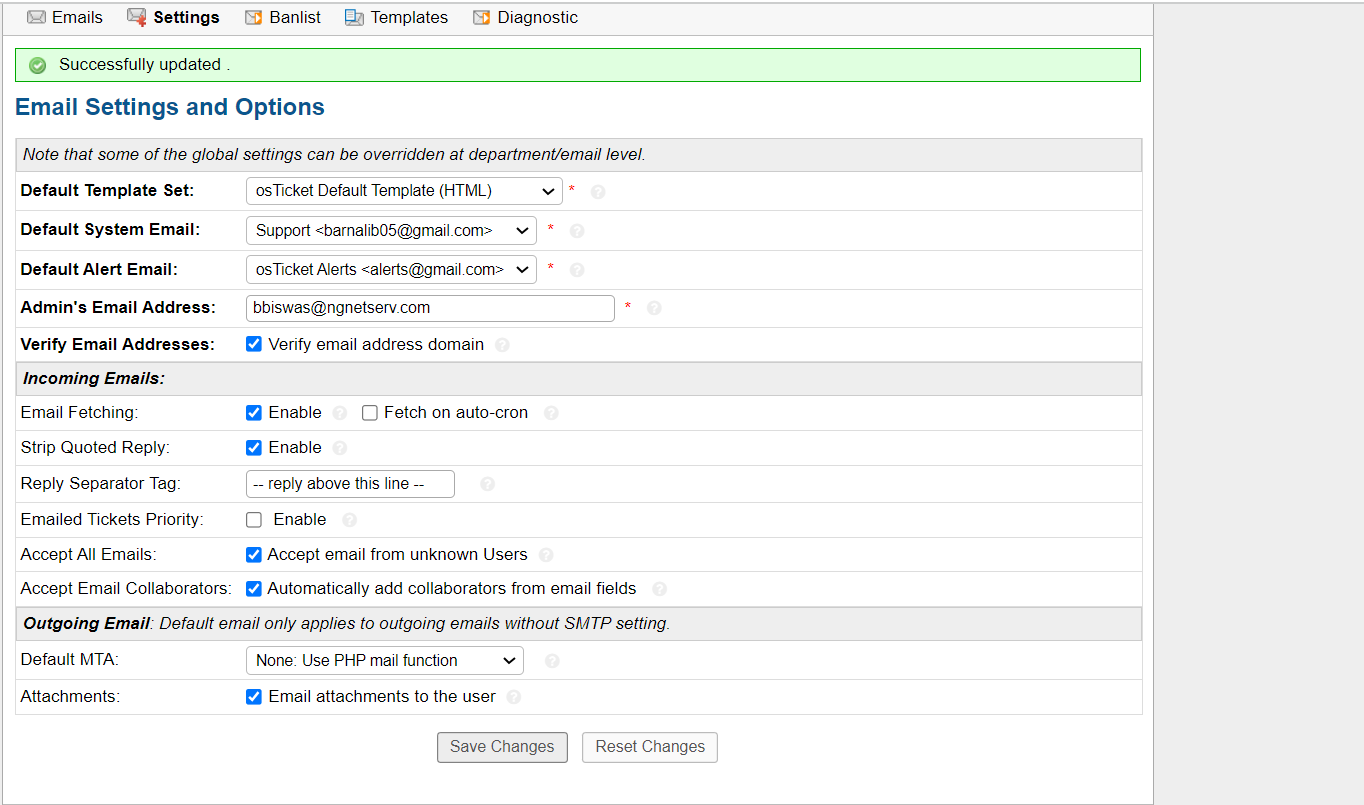
Task: Disable Strip Quoted Reply checkbox
Action: click(254, 448)
